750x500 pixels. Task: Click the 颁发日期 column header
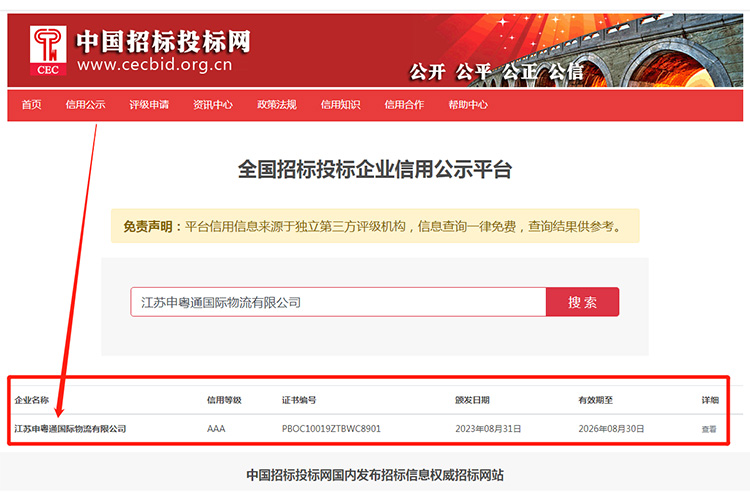pos(472,400)
